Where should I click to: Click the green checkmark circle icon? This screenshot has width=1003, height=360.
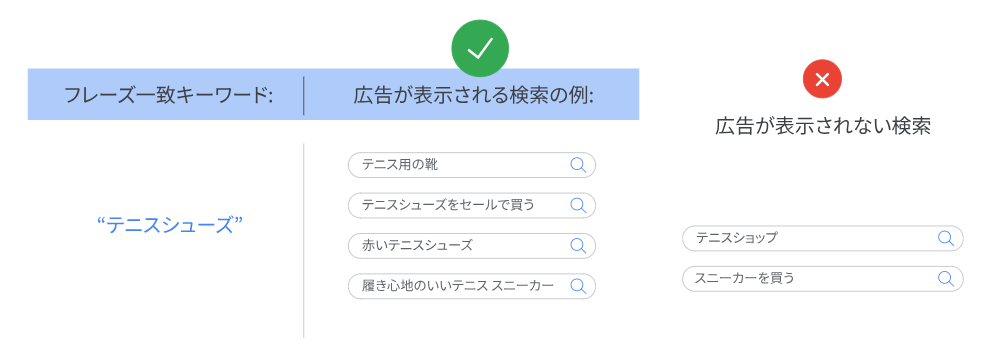click(480, 49)
